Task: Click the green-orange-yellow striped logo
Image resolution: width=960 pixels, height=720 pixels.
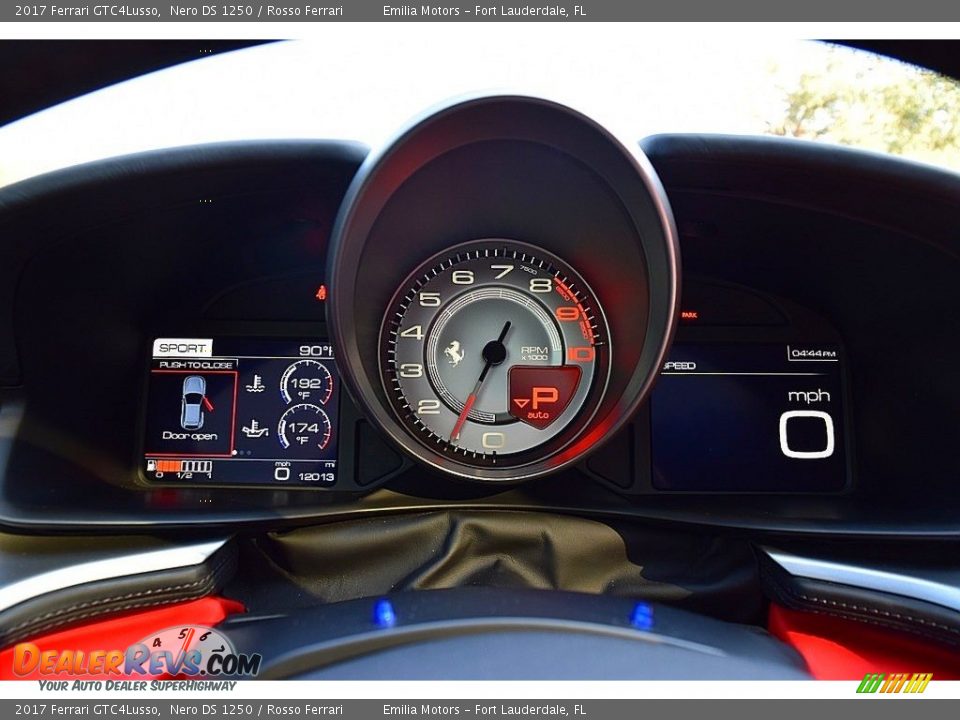Action: coord(893,683)
